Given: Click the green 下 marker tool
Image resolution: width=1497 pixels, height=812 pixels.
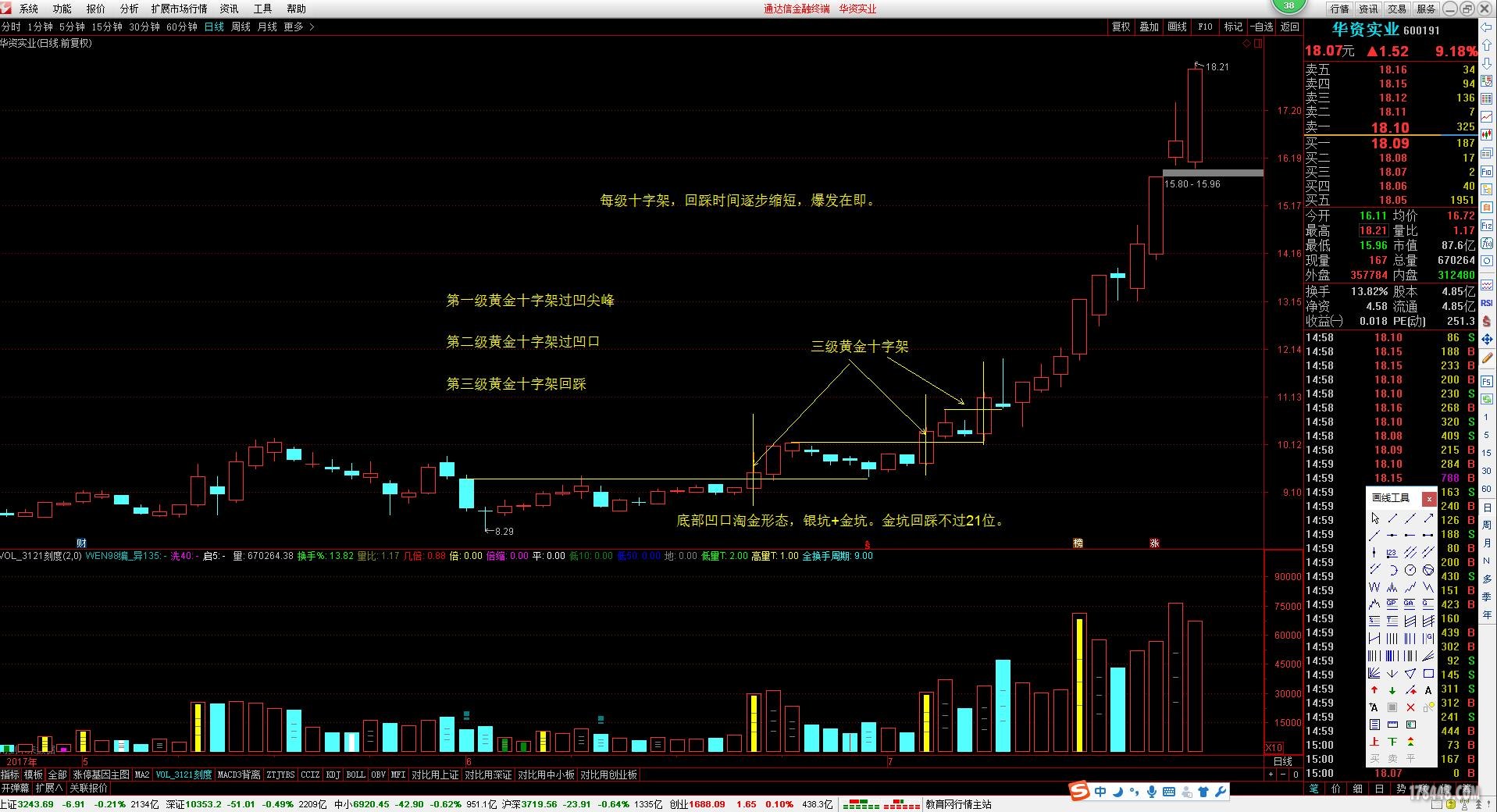Looking at the screenshot, I should tap(1392, 741).
